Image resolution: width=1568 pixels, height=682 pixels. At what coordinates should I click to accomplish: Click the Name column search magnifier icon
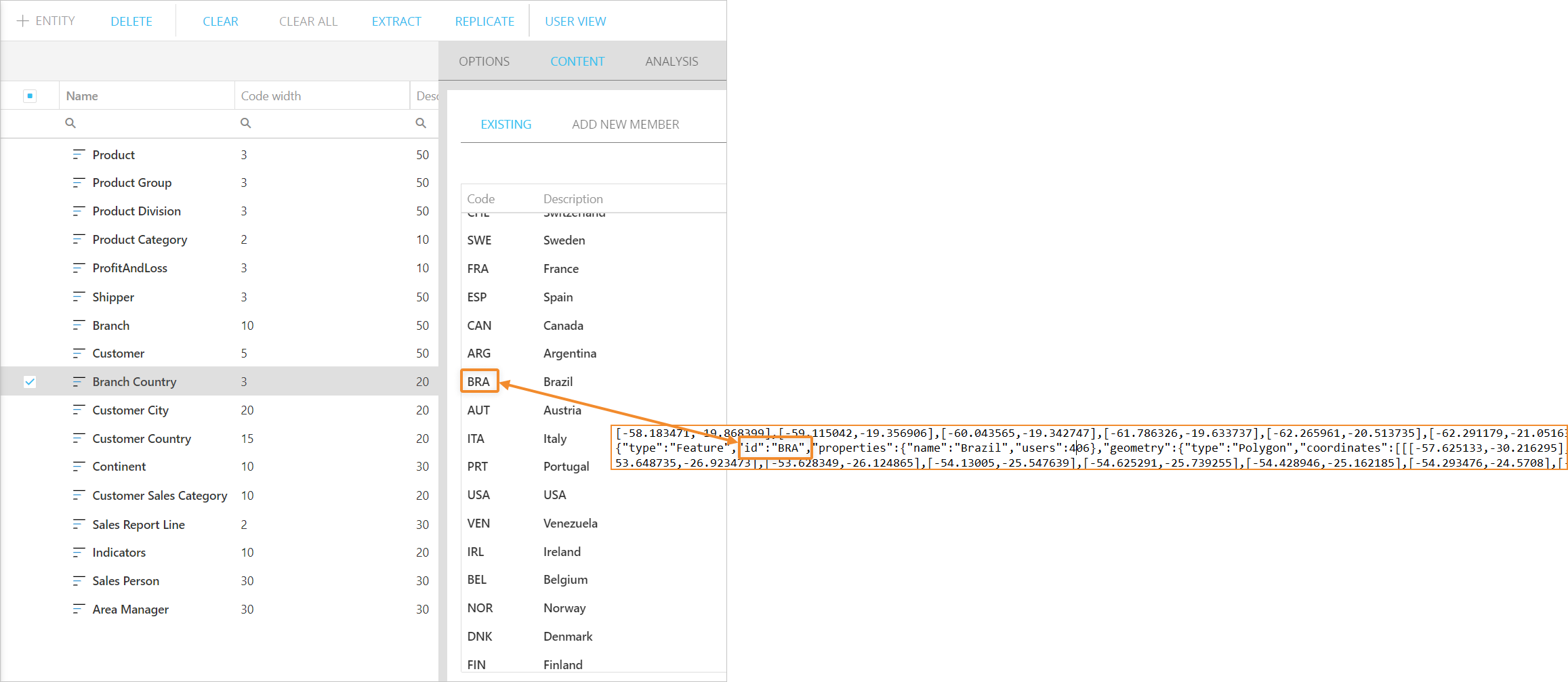(70, 123)
